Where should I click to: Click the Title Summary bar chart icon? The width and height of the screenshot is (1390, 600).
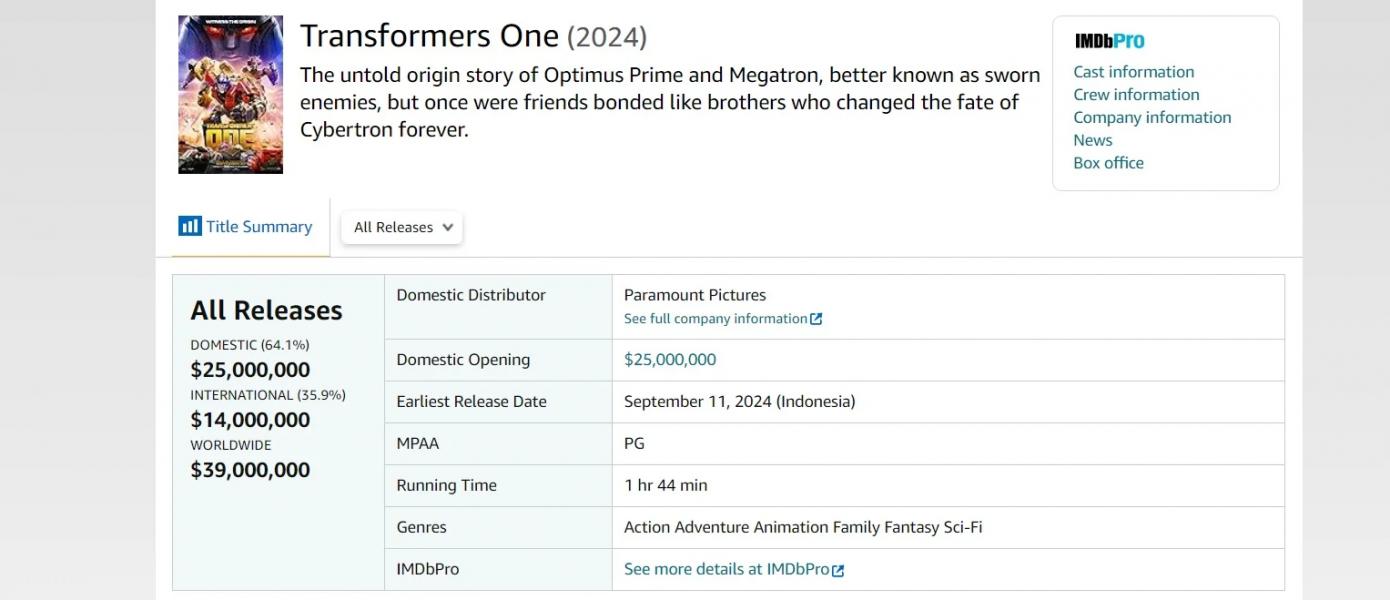coord(190,226)
